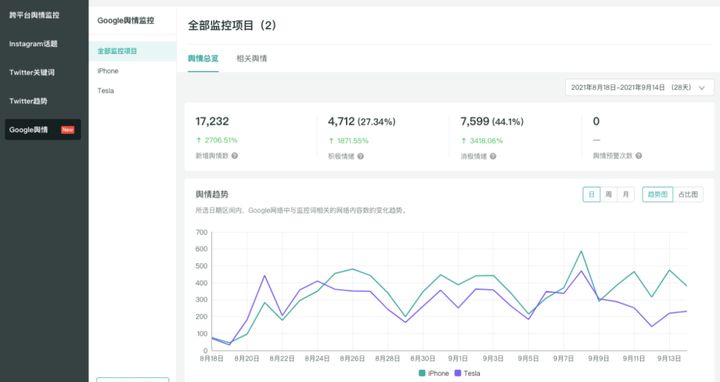The width and height of the screenshot is (720, 382).
Task: Click the red New badge
Action: (x=68, y=130)
